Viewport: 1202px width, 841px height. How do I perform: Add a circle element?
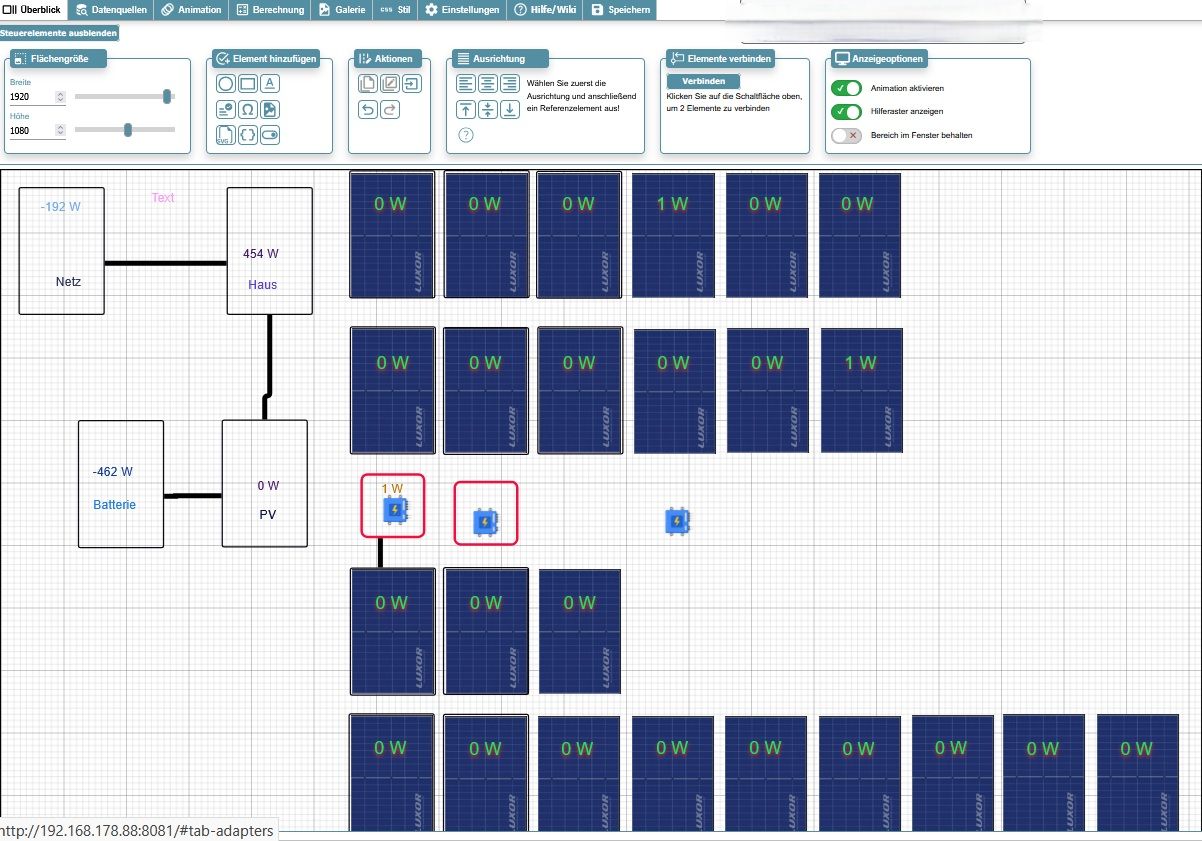[226, 84]
